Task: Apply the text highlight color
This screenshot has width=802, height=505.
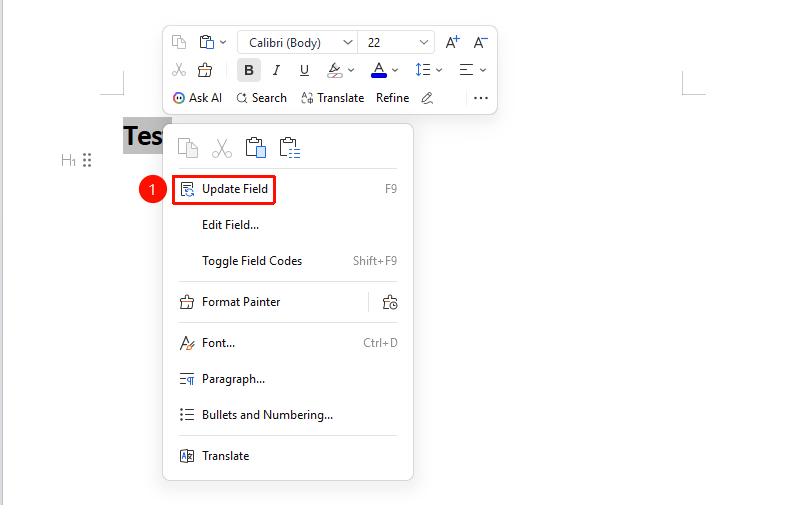Action: point(335,70)
